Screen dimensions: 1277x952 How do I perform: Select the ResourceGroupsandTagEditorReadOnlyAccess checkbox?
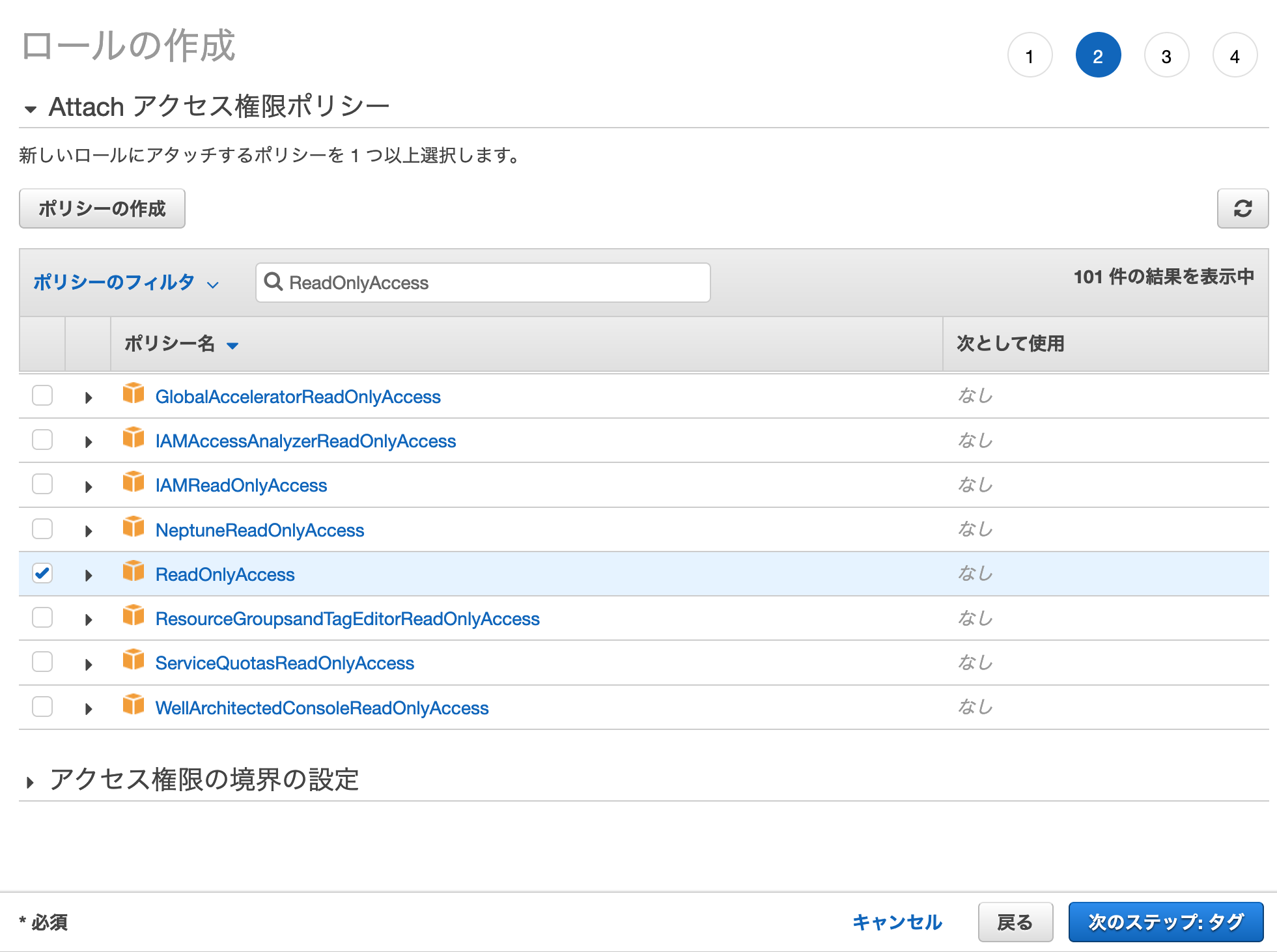point(42,617)
